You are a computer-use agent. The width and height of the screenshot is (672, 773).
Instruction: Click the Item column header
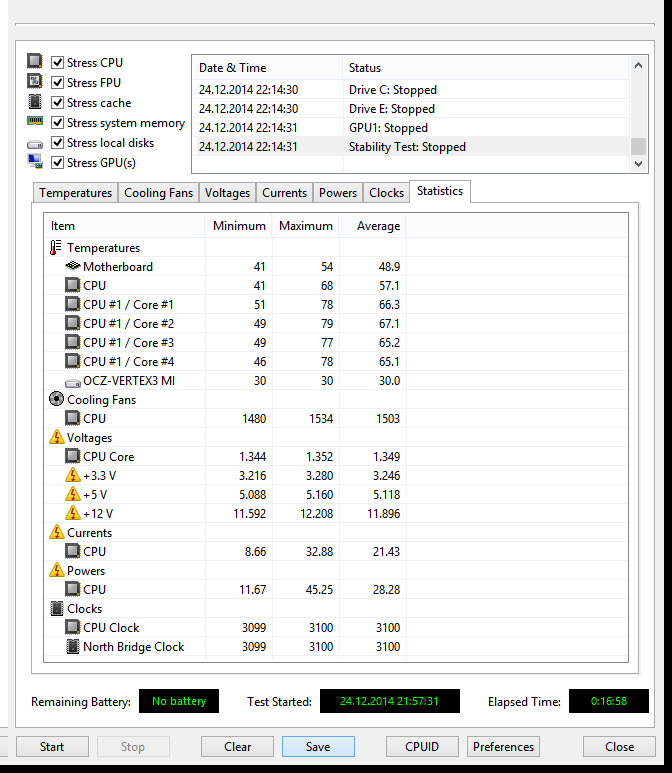click(124, 226)
